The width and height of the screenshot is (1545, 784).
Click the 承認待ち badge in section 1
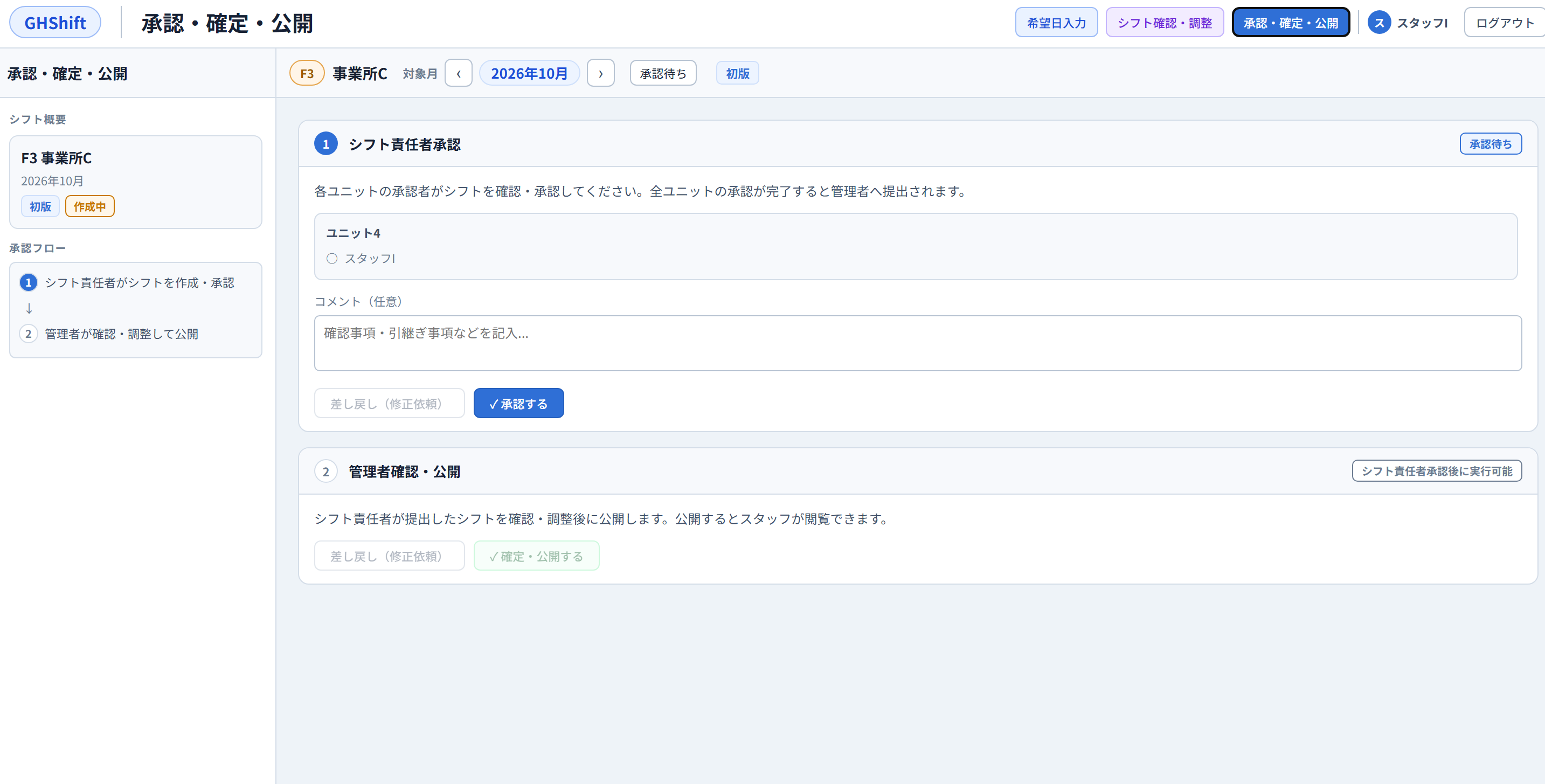1490,144
